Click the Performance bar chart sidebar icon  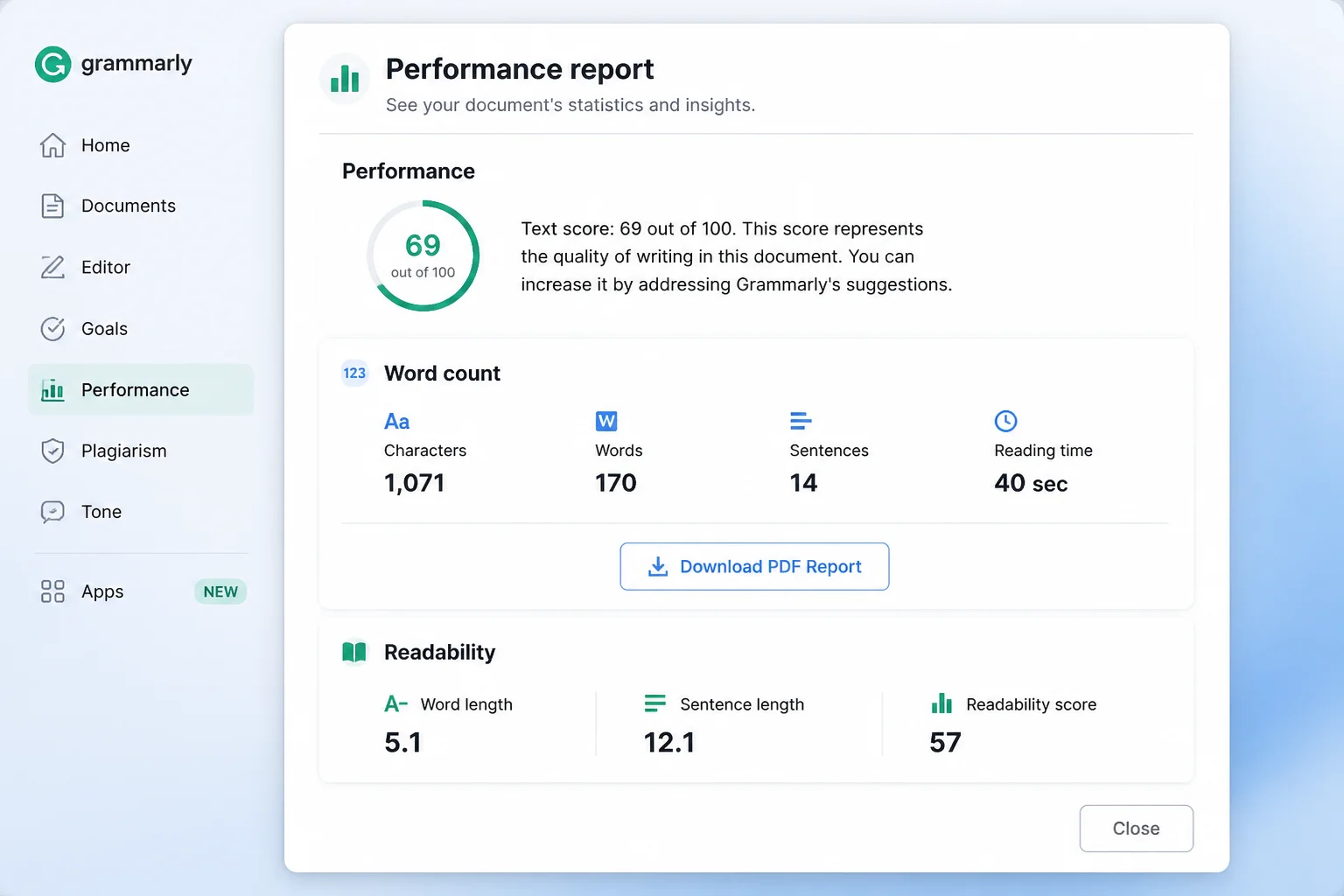pos(52,390)
